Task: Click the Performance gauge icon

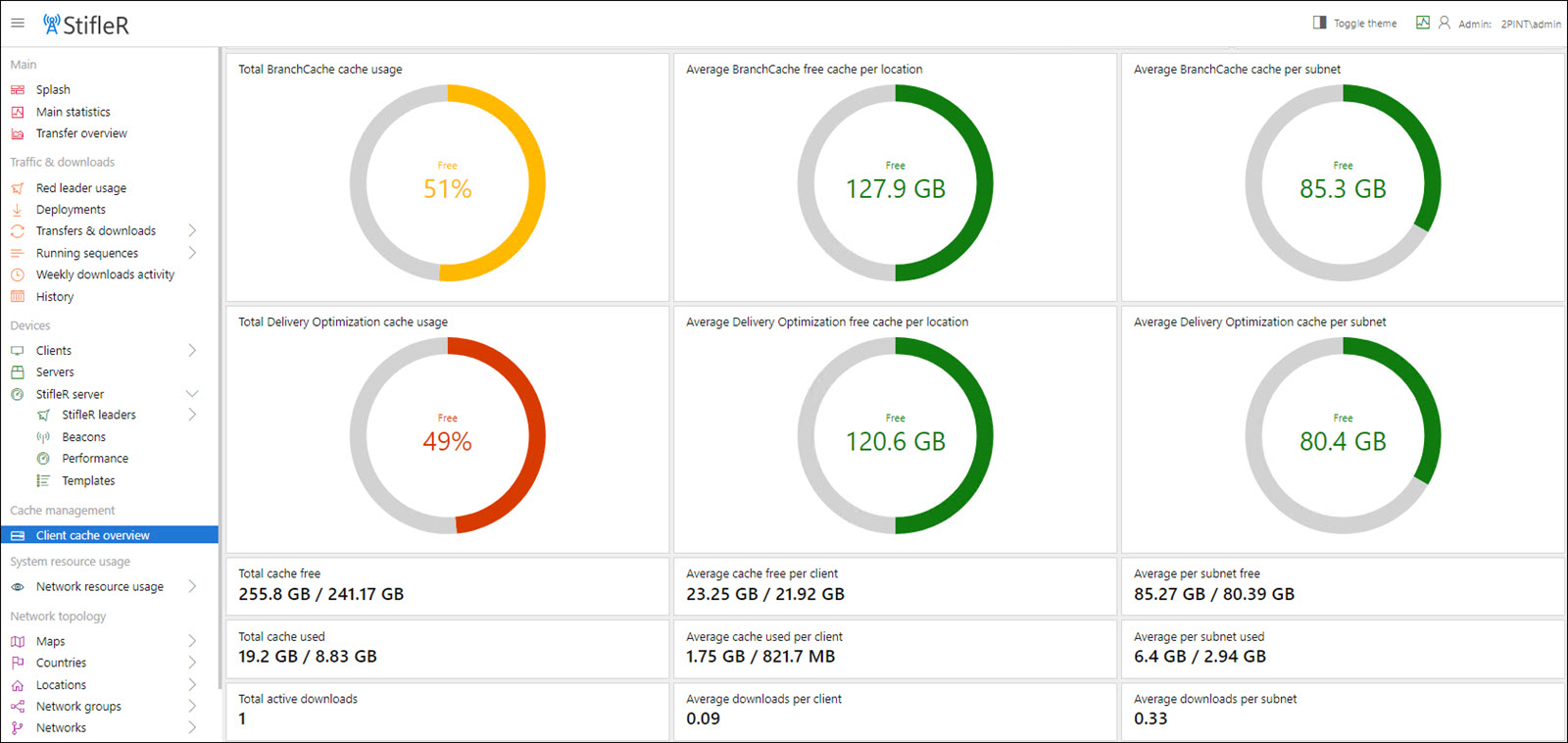Action: tap(43, 459)
